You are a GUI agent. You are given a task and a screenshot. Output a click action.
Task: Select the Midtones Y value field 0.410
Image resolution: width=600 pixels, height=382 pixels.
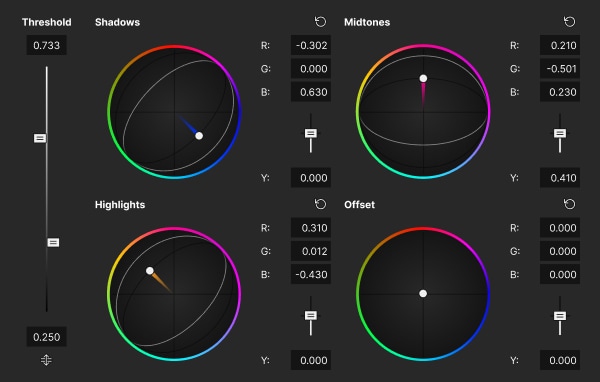[560, 178]
